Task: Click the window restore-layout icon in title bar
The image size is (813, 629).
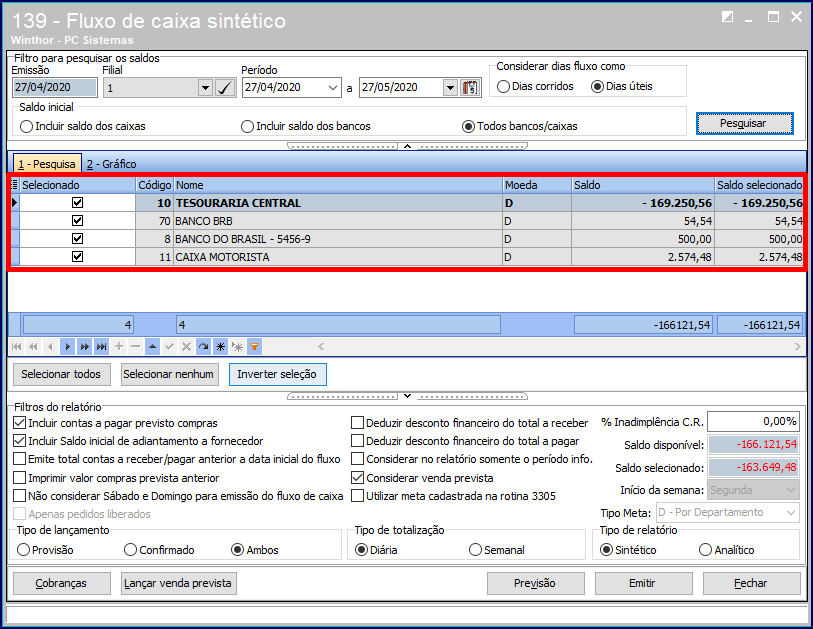Action: point(727,17)
